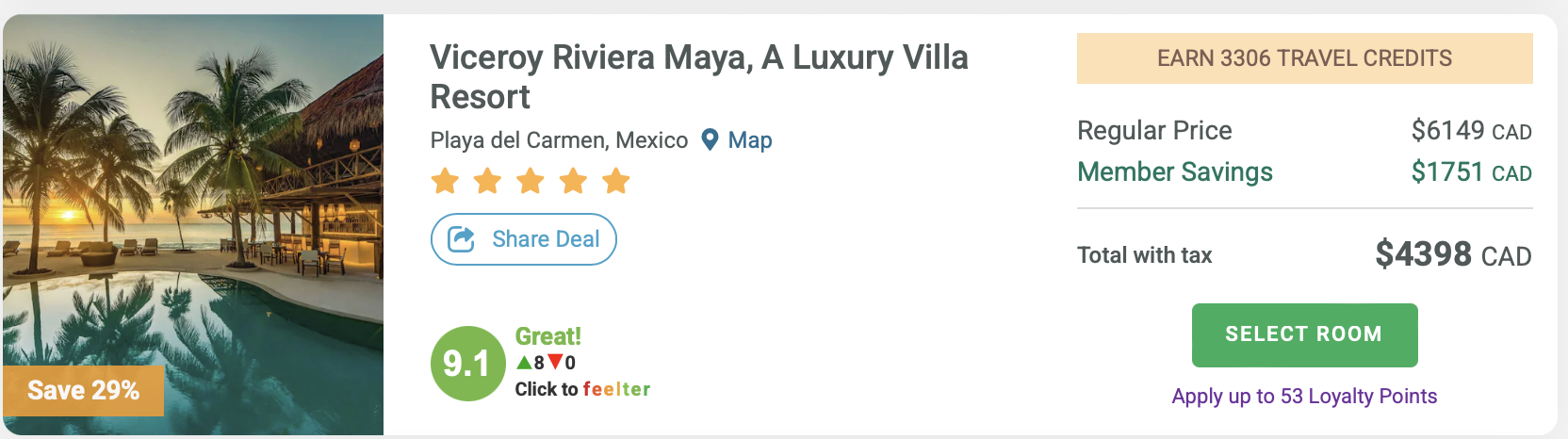Click the red downvote triangle
Viewport: 1568px width, 439px height.
tap(555, 362)
